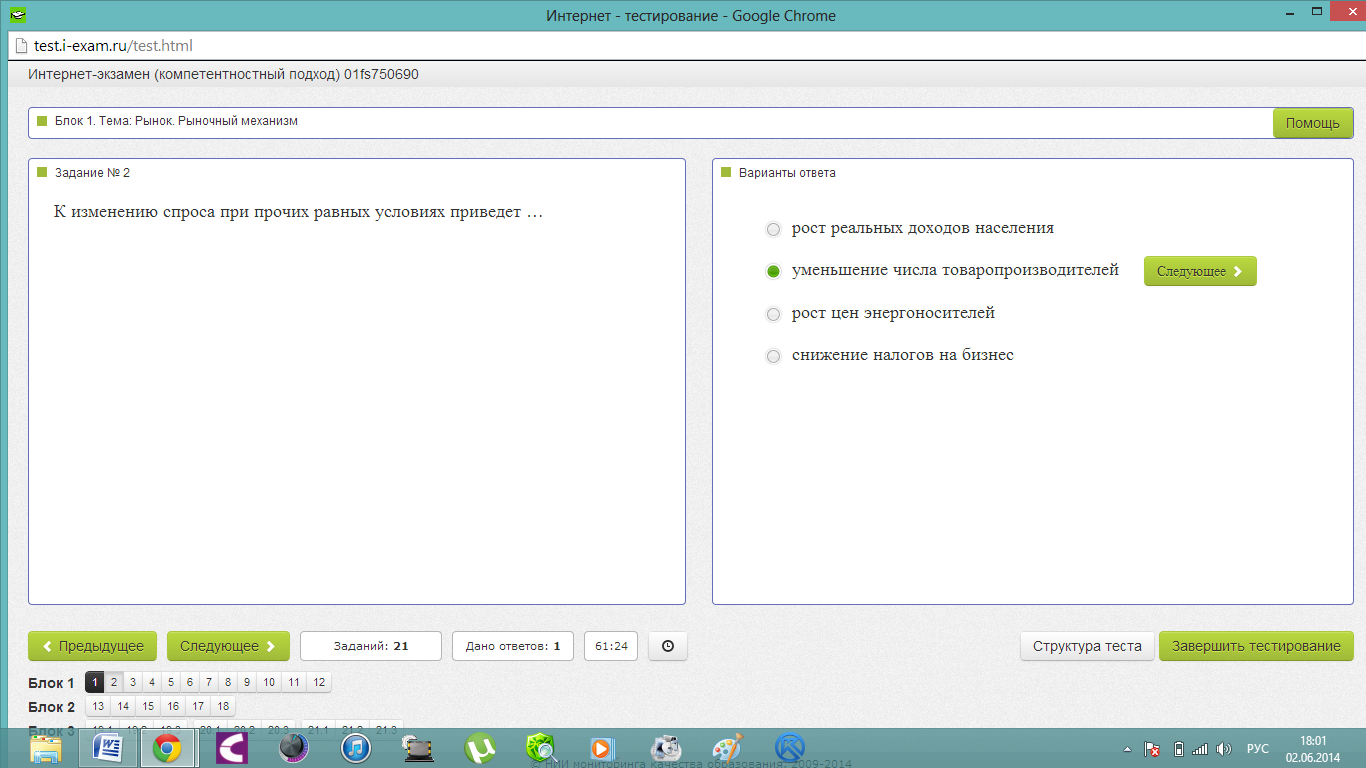Open the volume speaker tray icon
The height and width of the screenshot is (768, 1366).
tap(1223, 749)
